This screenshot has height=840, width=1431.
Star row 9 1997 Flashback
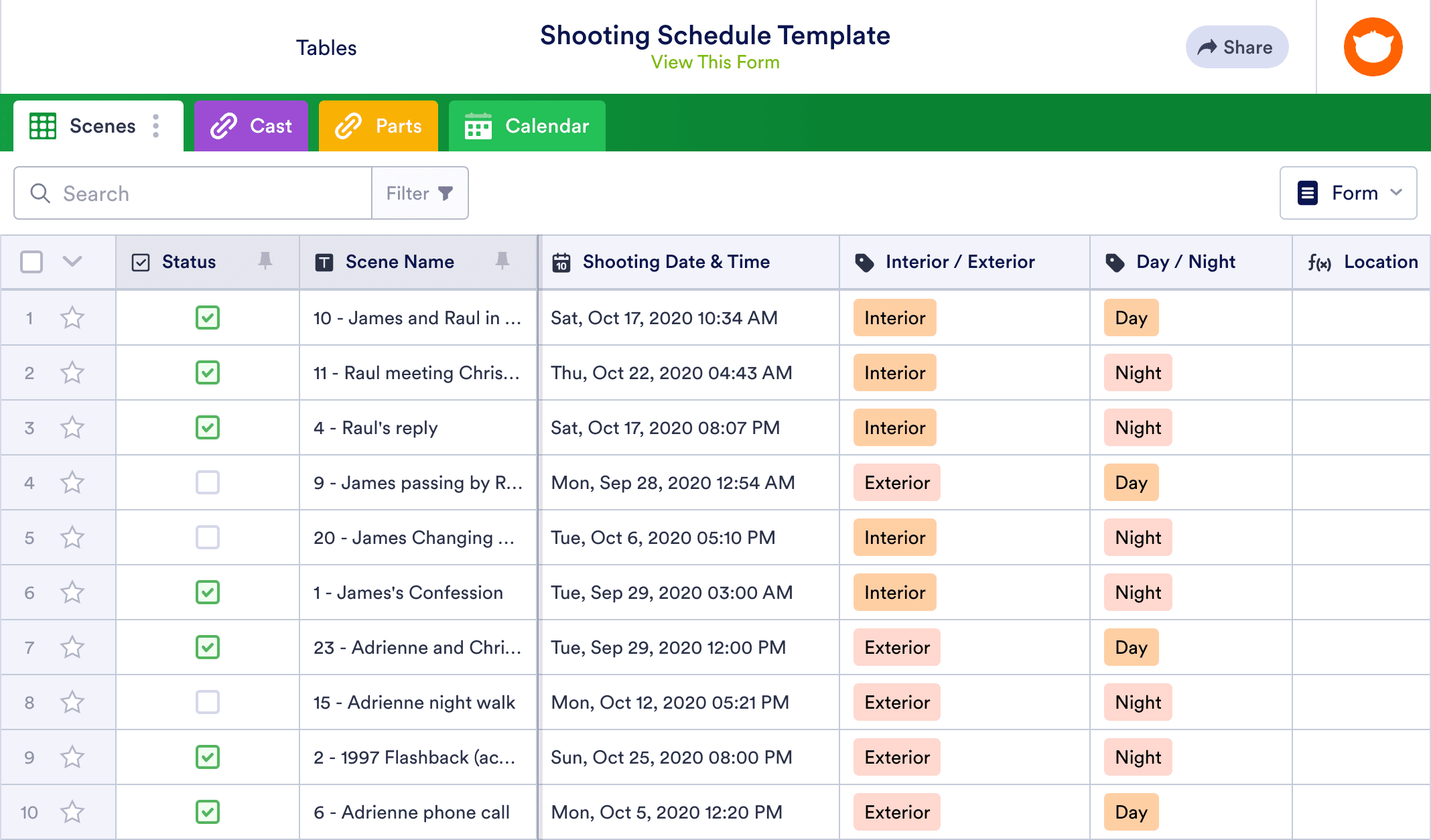coord(72,757)
